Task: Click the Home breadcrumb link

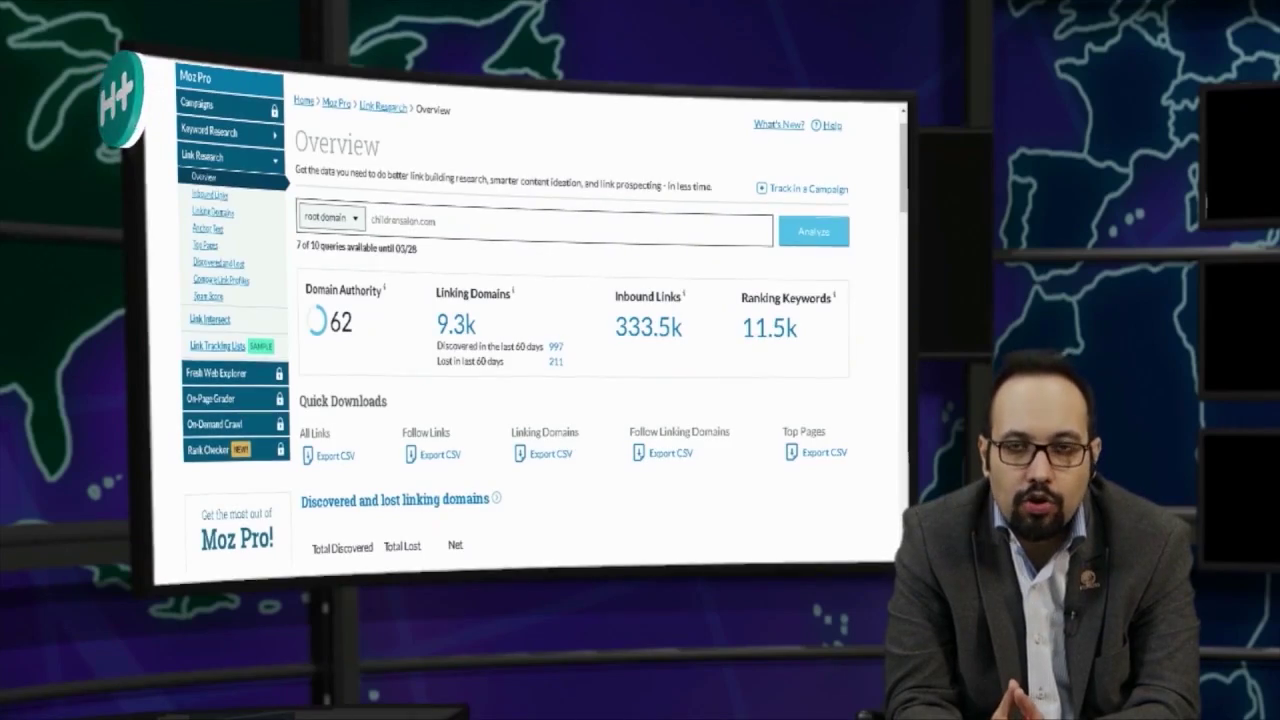Action: pos(304,101)
